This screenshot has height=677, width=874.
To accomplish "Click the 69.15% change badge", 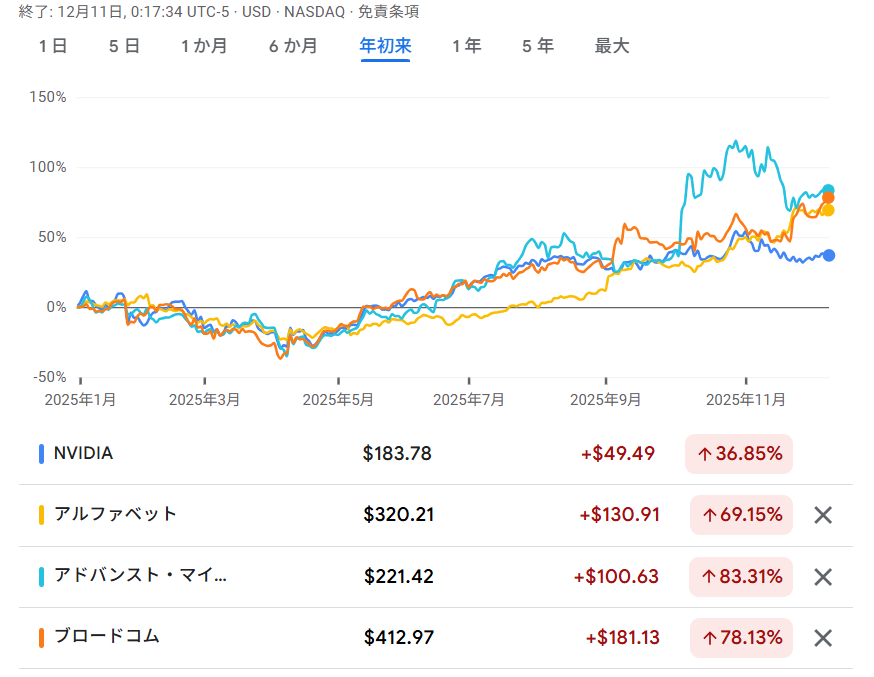I will (x=741, y=515).
